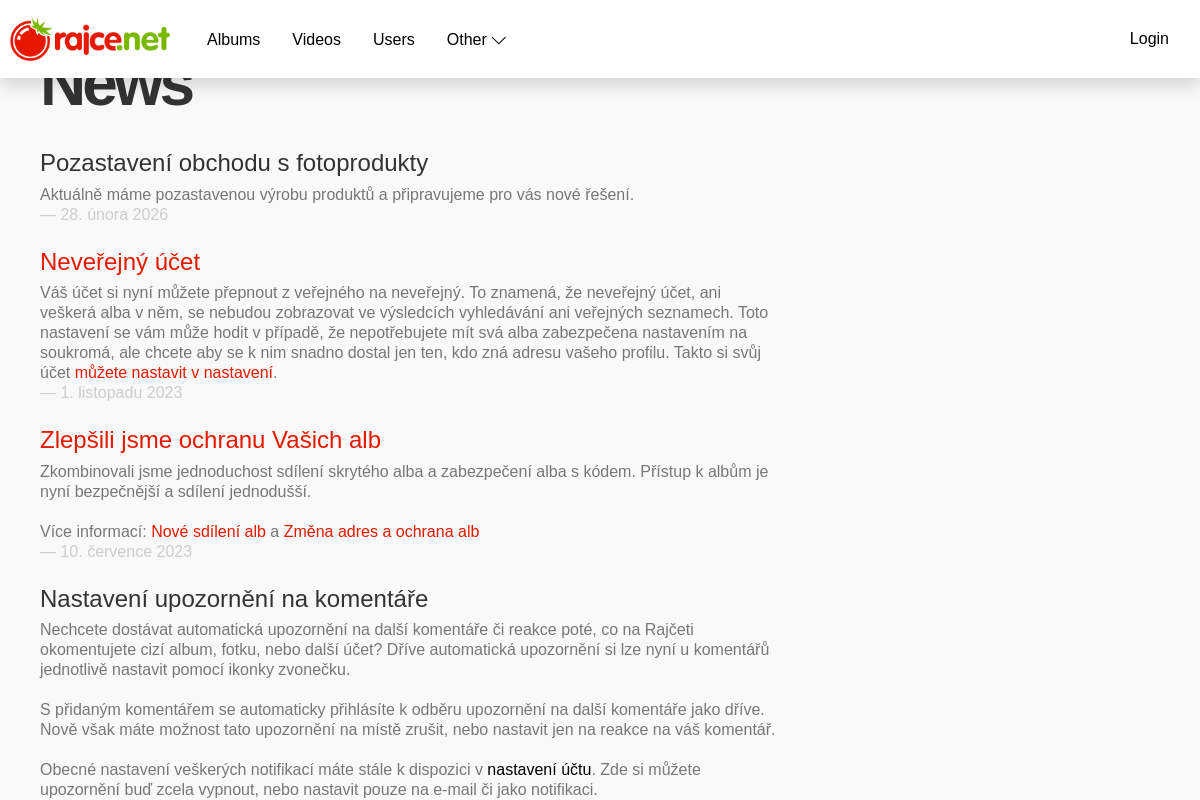Click the rajce.net wordmark text
1200x800 pixels.
(112, 40)
